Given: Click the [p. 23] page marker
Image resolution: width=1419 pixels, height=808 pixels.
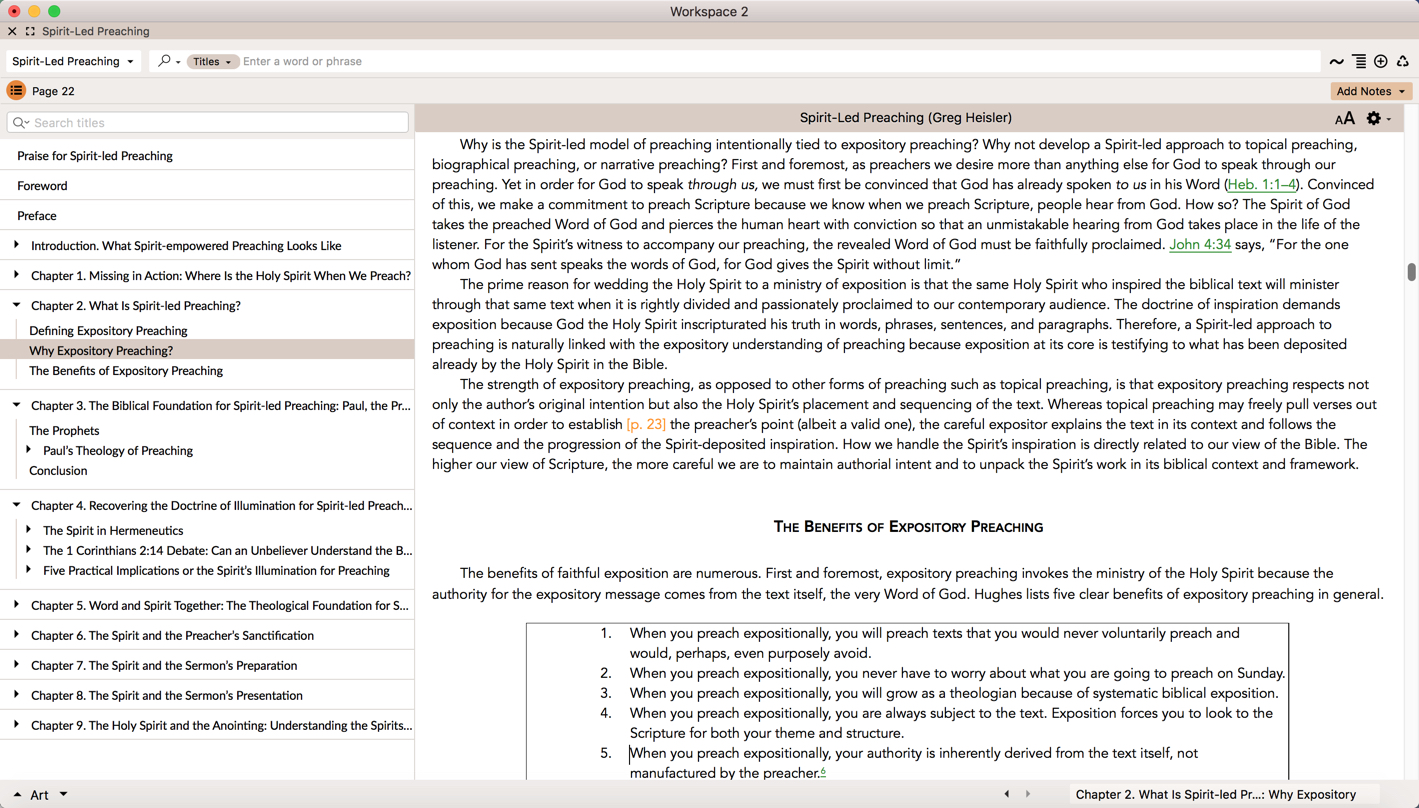Looking at the screenshot, I should [x=646, y=424].
